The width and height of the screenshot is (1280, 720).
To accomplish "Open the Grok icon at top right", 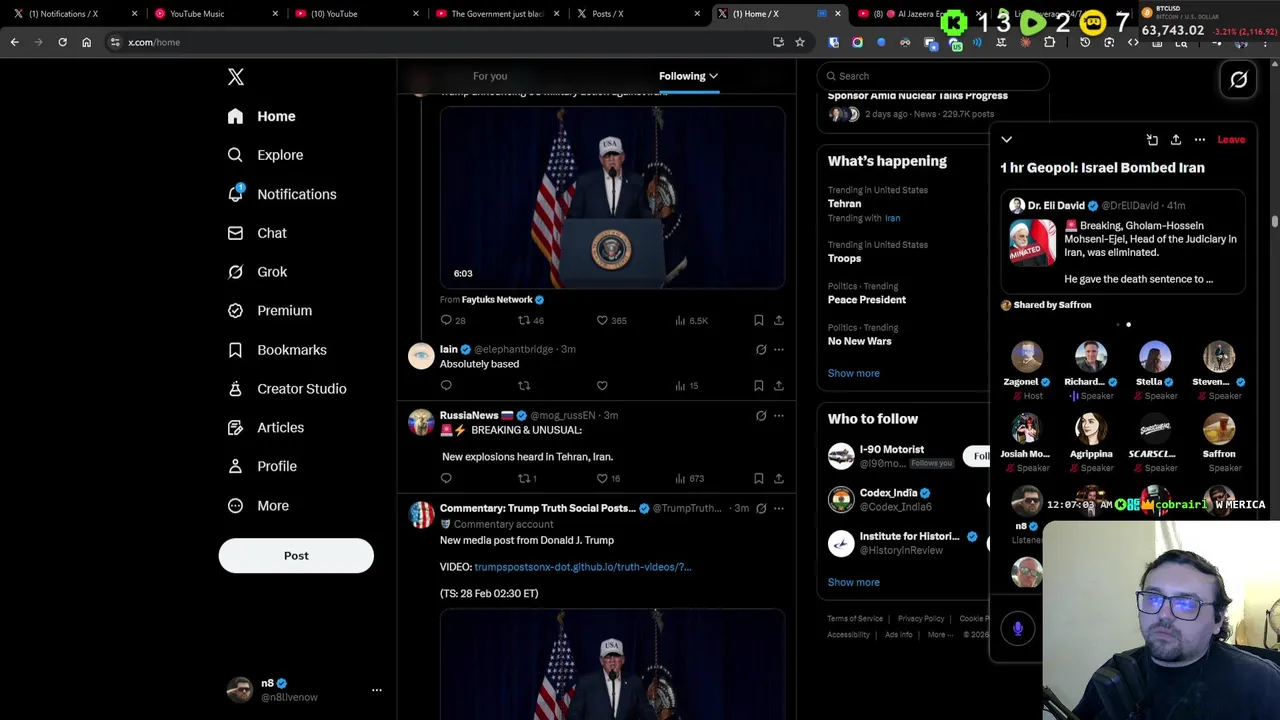I will (1239, 80).
